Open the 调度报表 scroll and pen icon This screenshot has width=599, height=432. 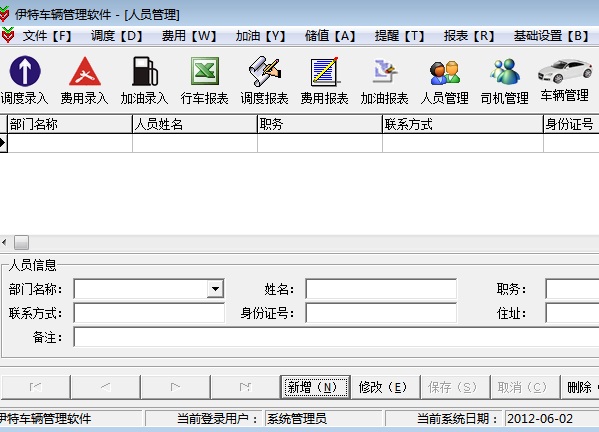coord(265,71)
